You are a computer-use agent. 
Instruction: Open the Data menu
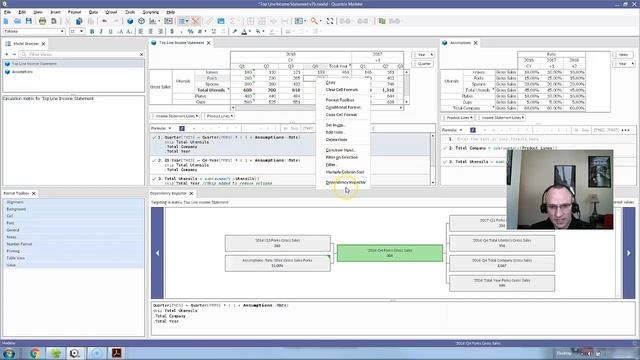[93, 12]
